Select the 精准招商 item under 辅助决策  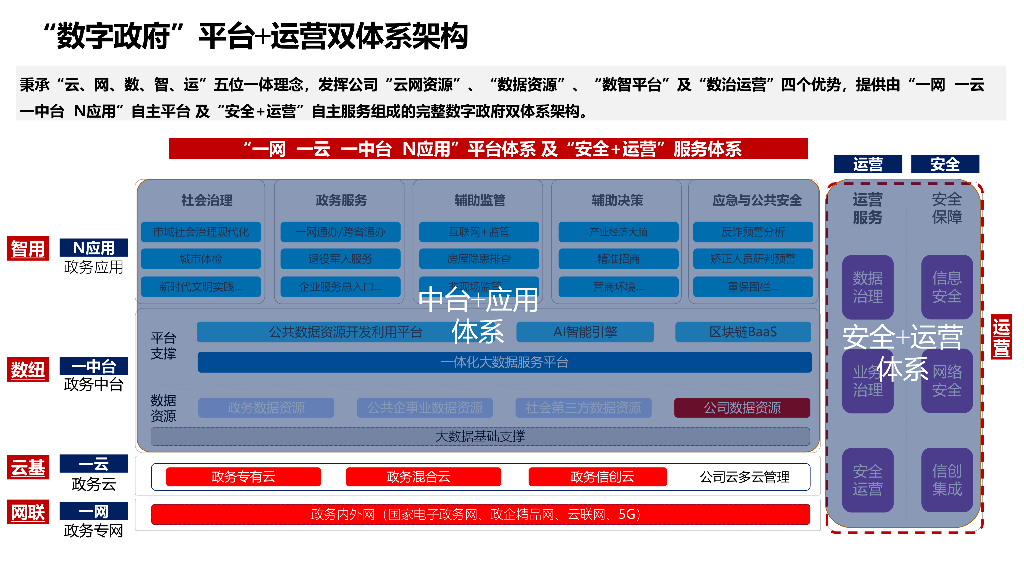tap(617, 259)
